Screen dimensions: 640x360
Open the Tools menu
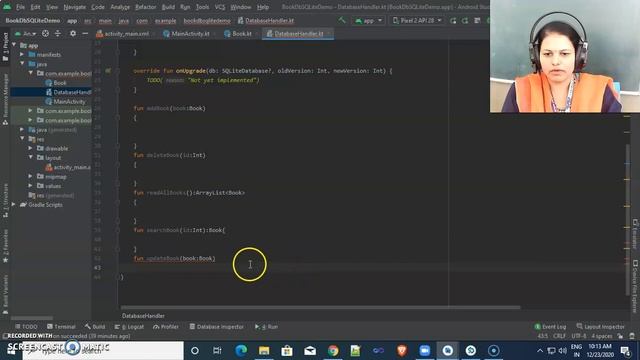(202, 7)
